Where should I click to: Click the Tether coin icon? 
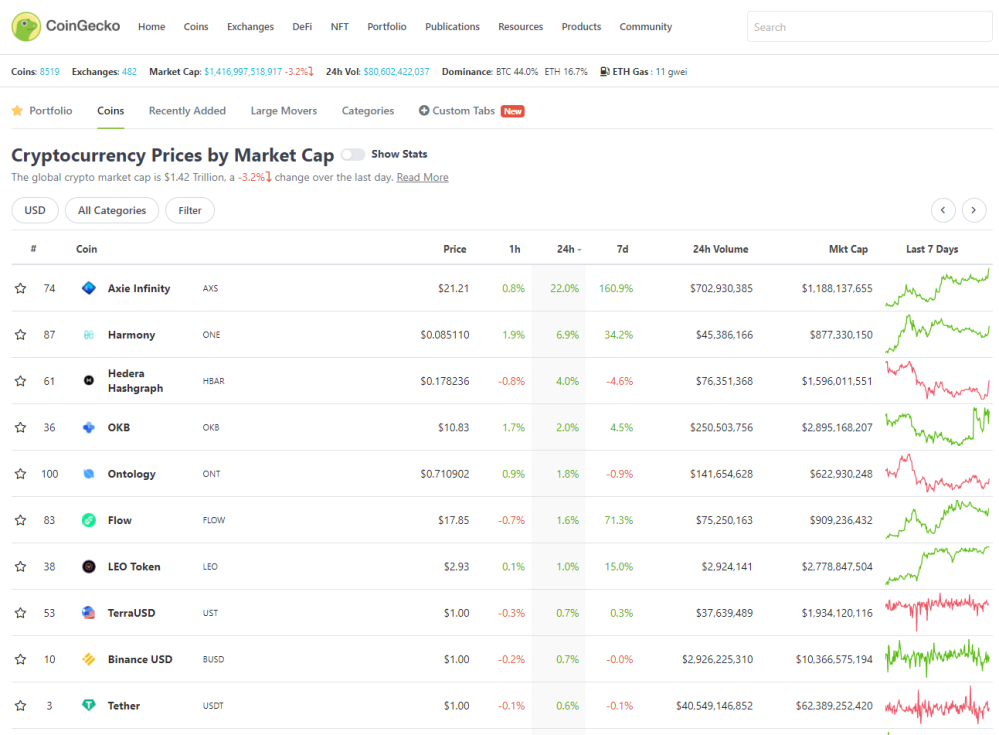pyautogui.click(x=89, y=705)
